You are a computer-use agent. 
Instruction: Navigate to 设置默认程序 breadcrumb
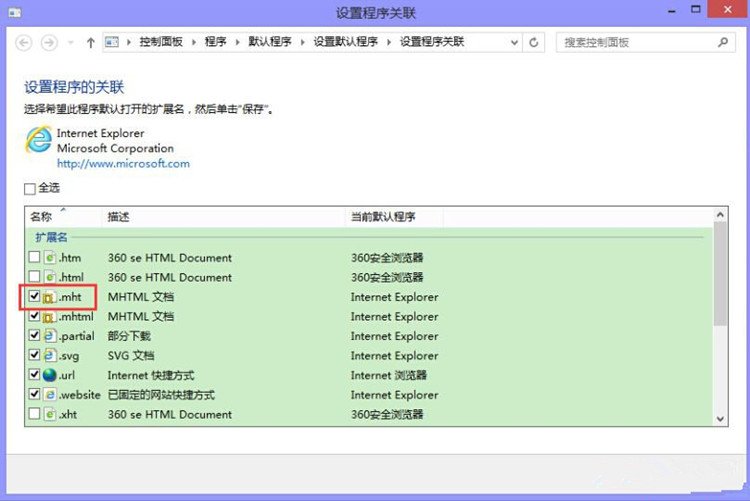[x=345, y=42]
